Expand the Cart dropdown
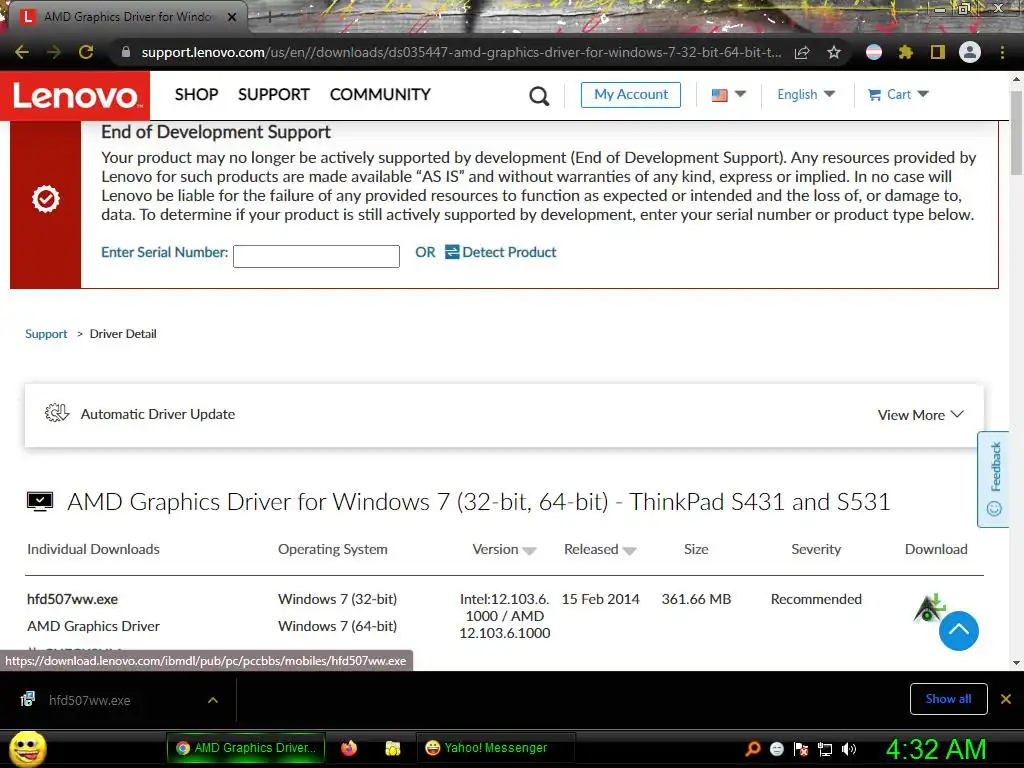This screenshot has height=768, width=1024. point(898,95)
